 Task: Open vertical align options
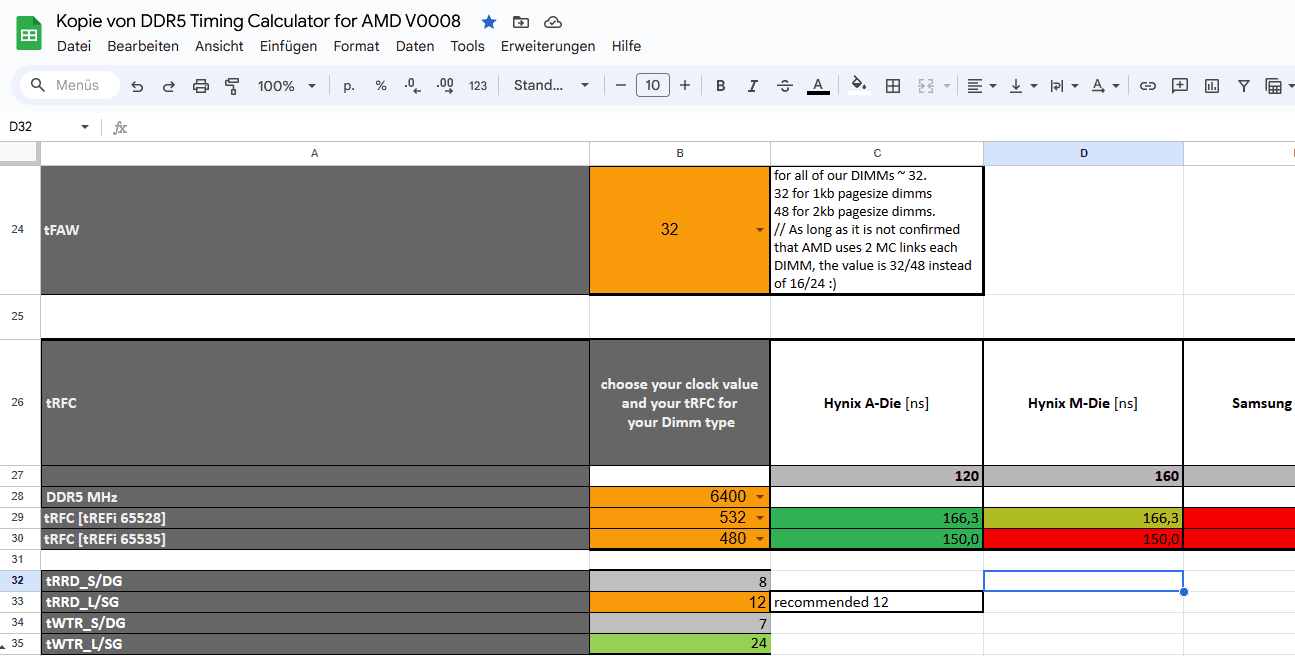1023,86
